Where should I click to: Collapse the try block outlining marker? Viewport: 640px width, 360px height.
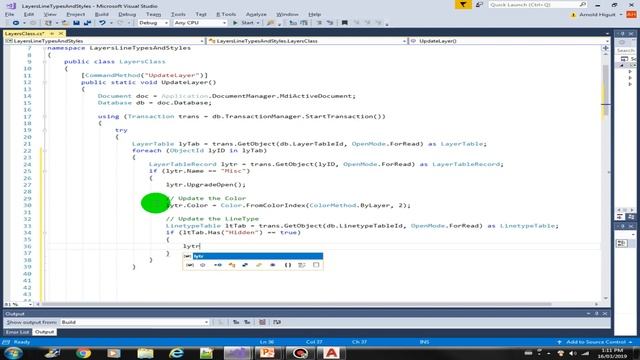tap(44, 130)
